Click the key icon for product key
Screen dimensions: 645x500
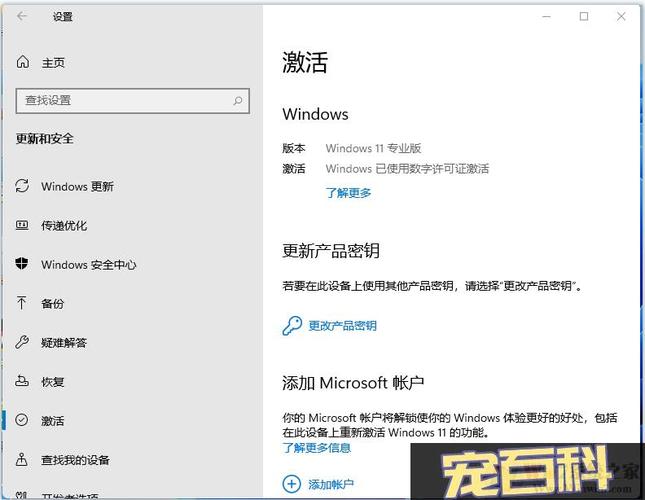pos(292,326)
